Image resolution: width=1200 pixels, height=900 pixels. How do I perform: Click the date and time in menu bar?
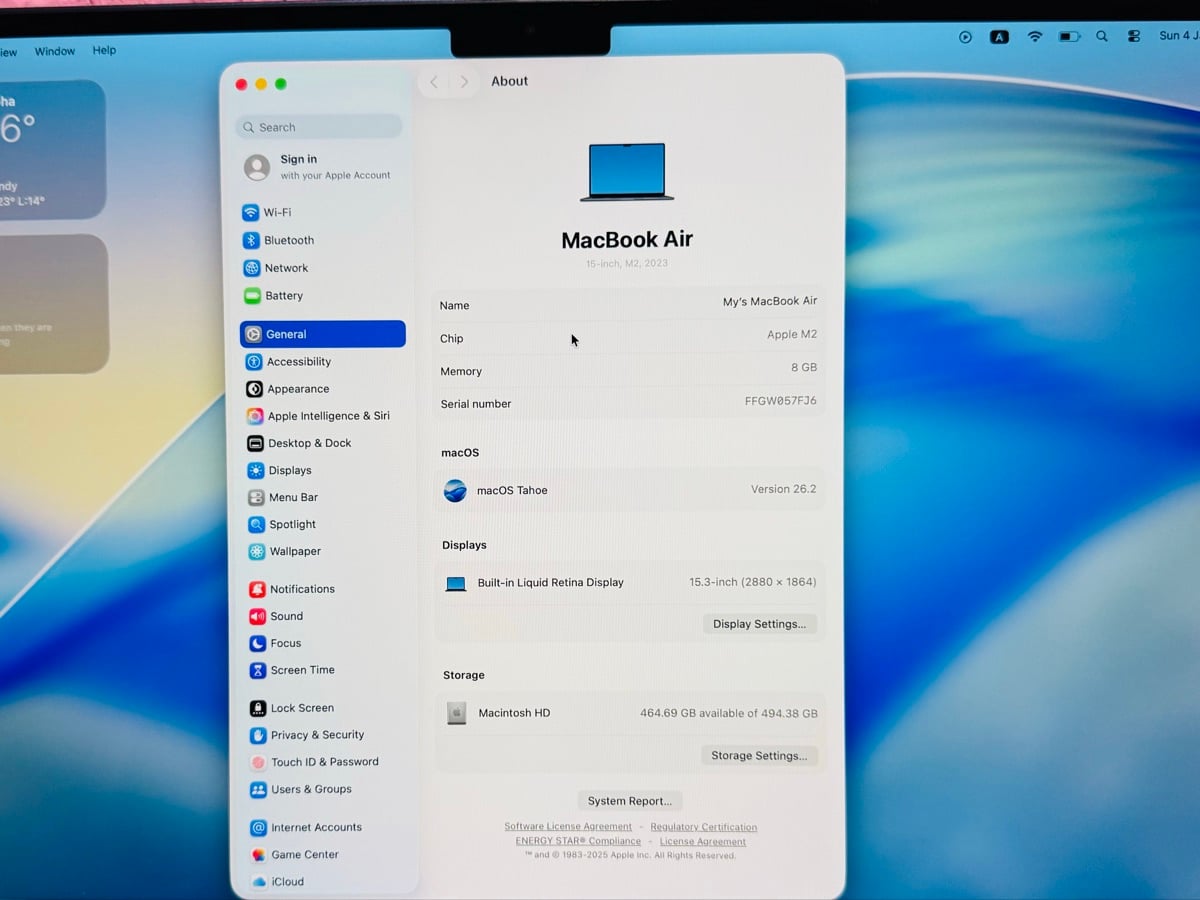1179,36
